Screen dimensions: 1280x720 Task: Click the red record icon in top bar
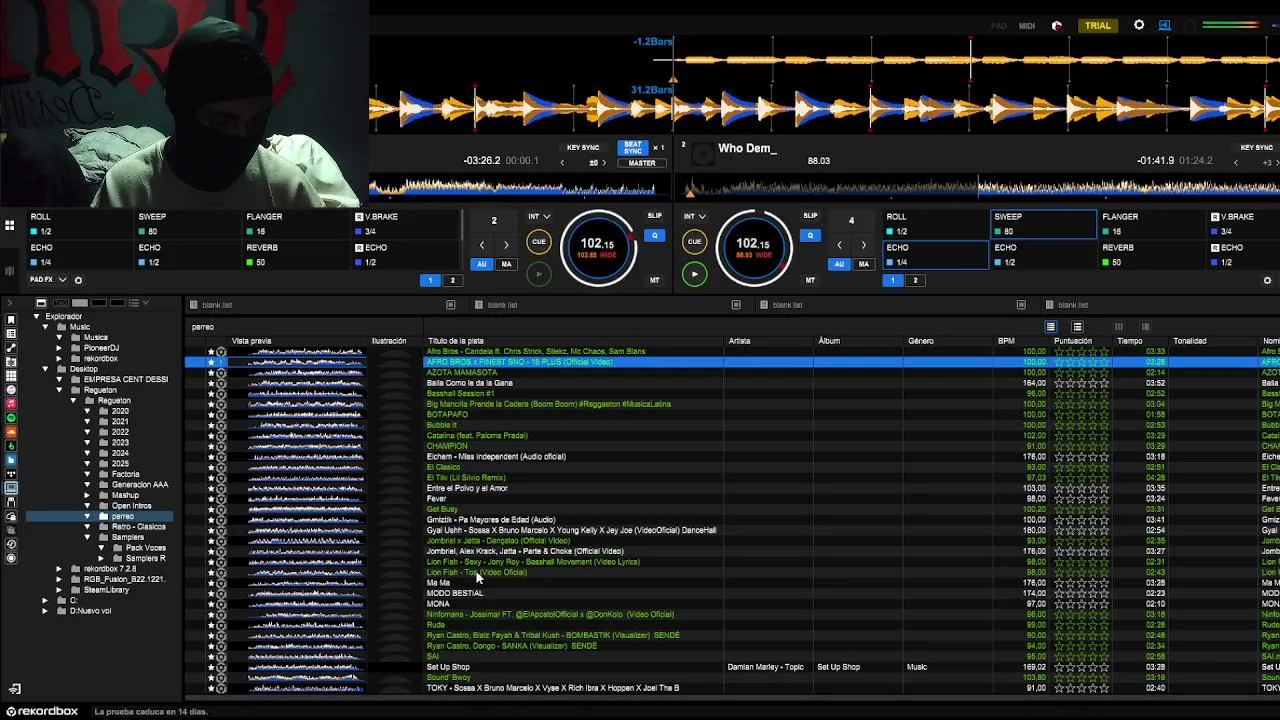[x=1057, y=26]
